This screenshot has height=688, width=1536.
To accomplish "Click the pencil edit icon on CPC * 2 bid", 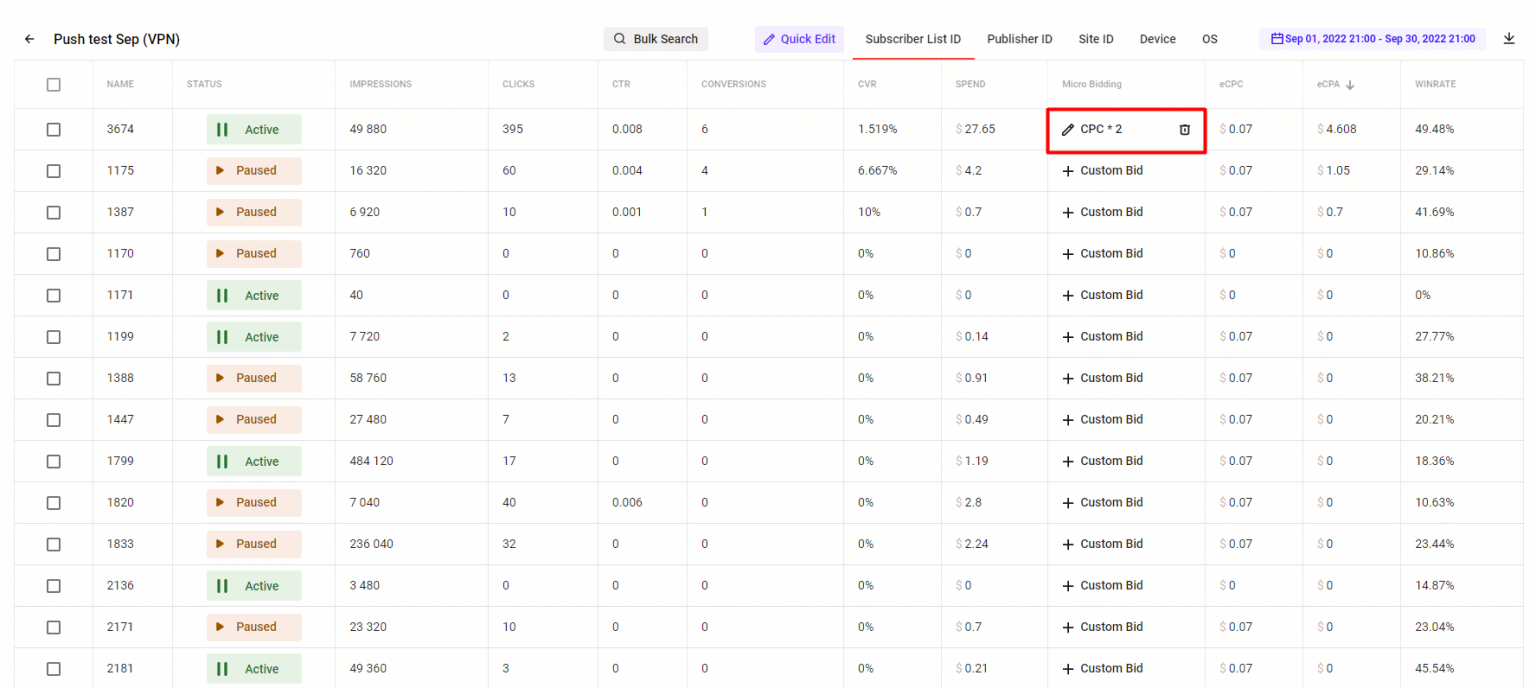I will click(1067, 129).
